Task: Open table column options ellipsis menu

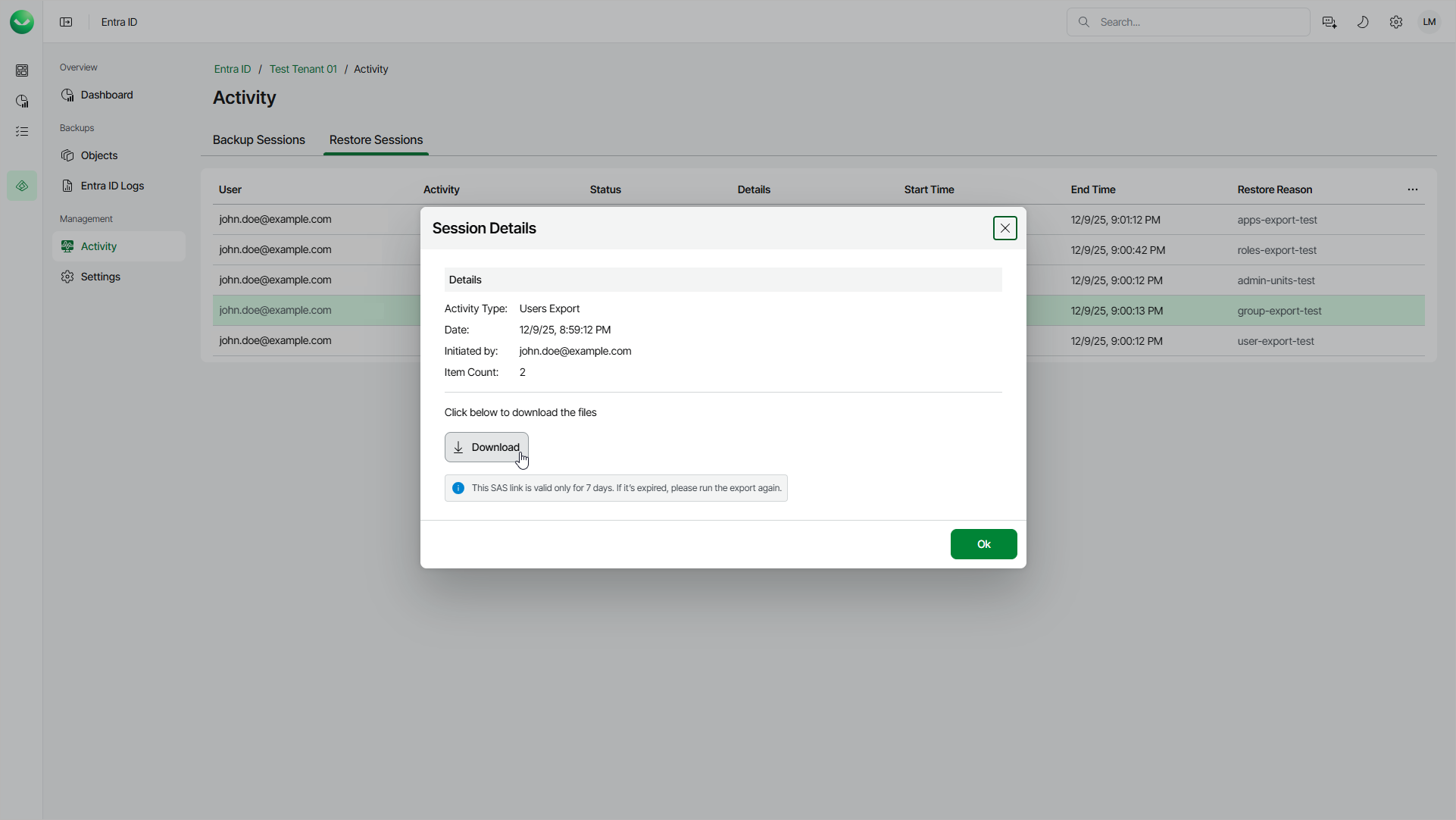Action: [1412, 189]
